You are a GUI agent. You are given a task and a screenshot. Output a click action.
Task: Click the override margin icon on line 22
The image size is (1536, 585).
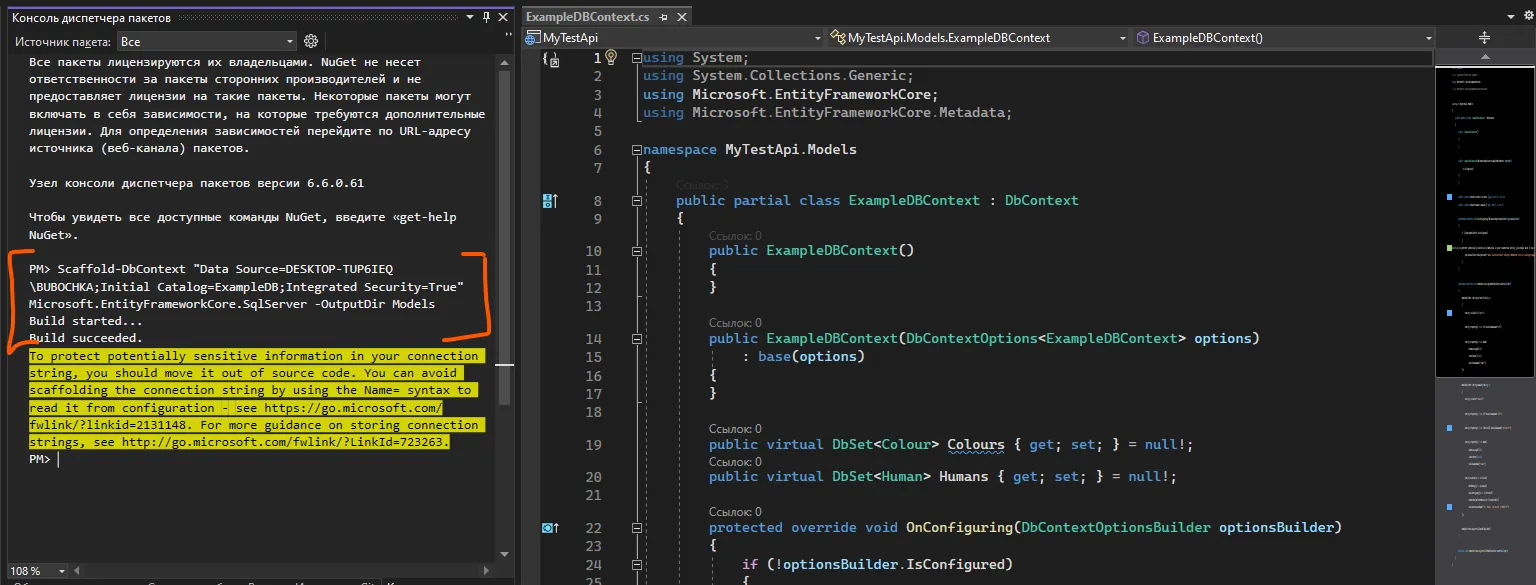click(548, 527)
